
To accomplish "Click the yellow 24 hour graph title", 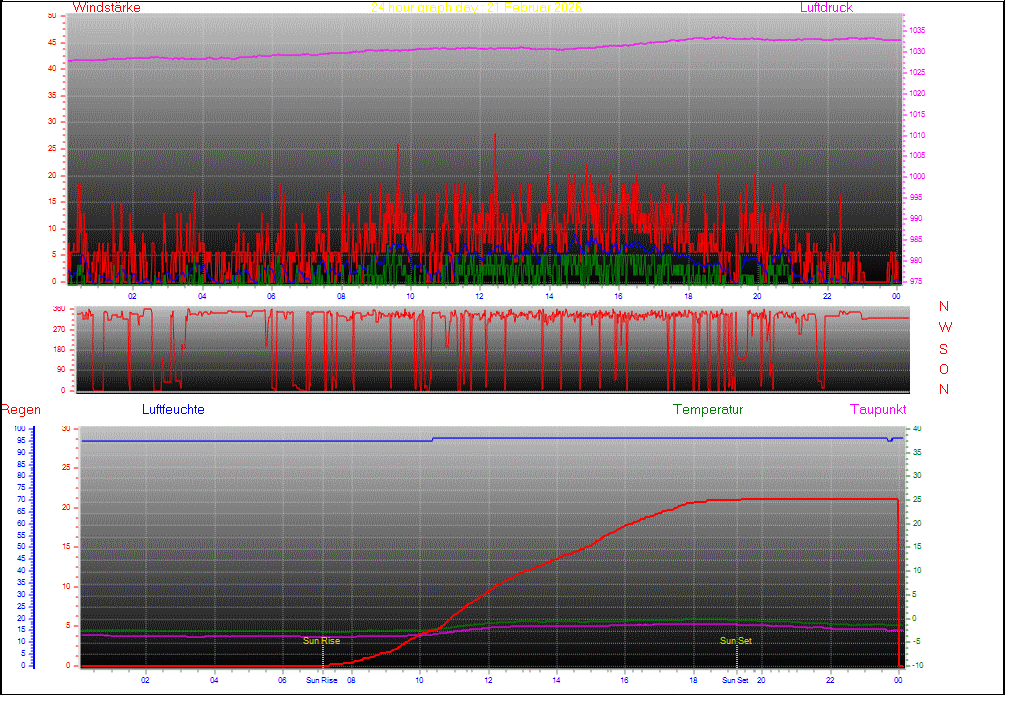I will click(476, 8).
